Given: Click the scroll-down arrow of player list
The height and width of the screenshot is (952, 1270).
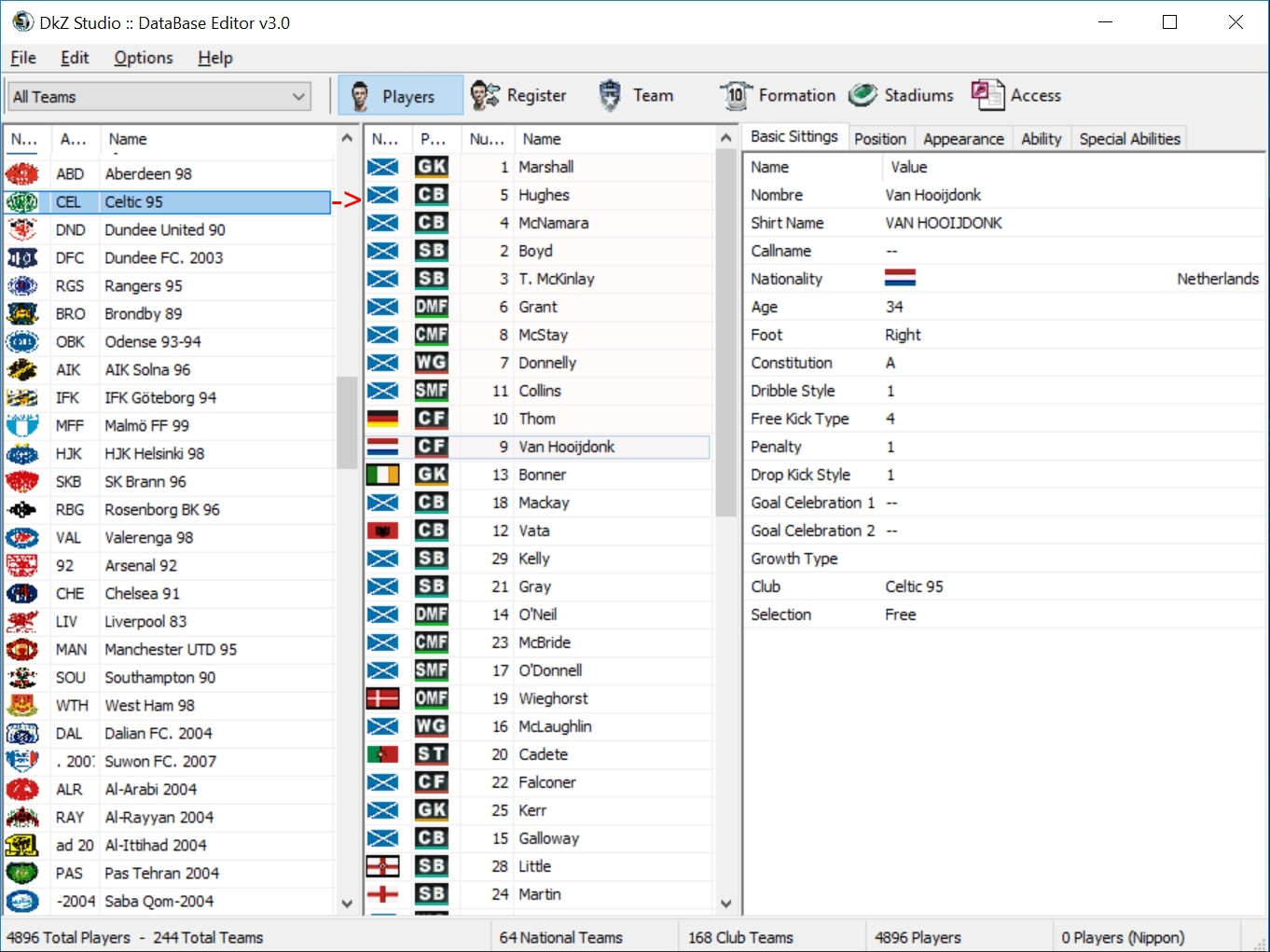Looking at the screenshot, I should (725, 904).
